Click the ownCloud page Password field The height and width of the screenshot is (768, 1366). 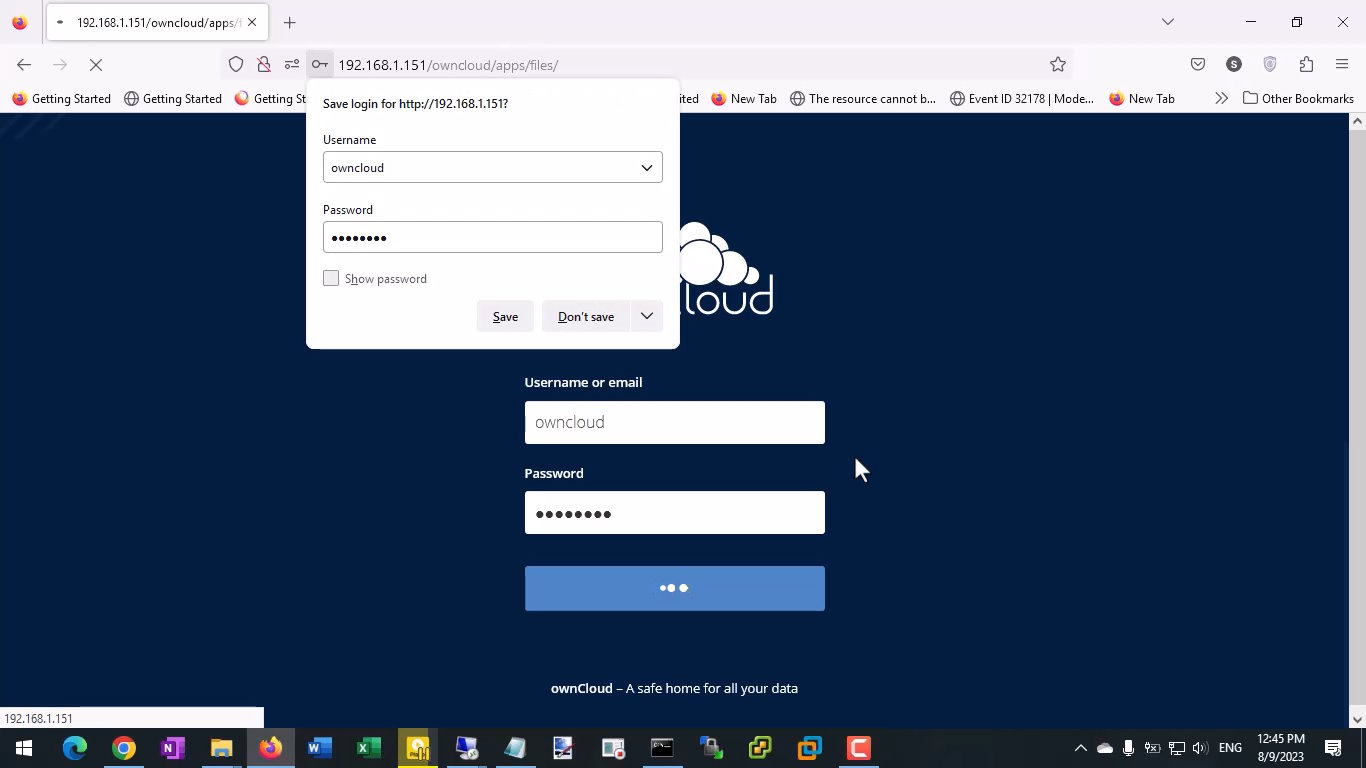coord(675,512)
